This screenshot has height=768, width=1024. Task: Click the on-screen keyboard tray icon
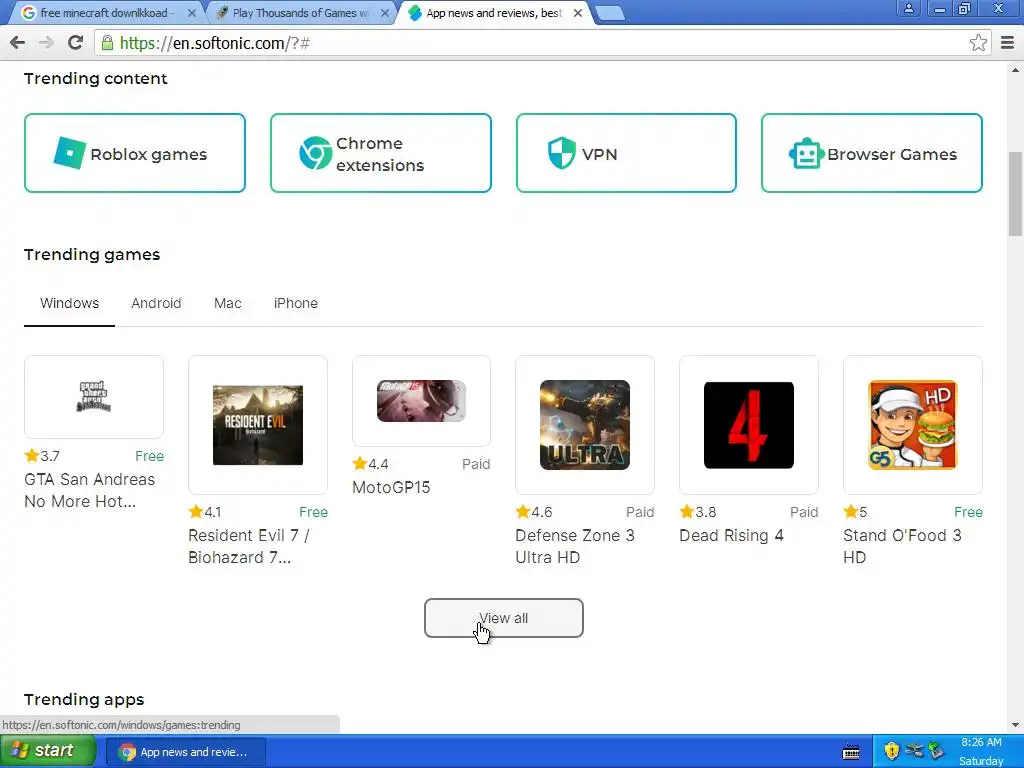(851, 752)
